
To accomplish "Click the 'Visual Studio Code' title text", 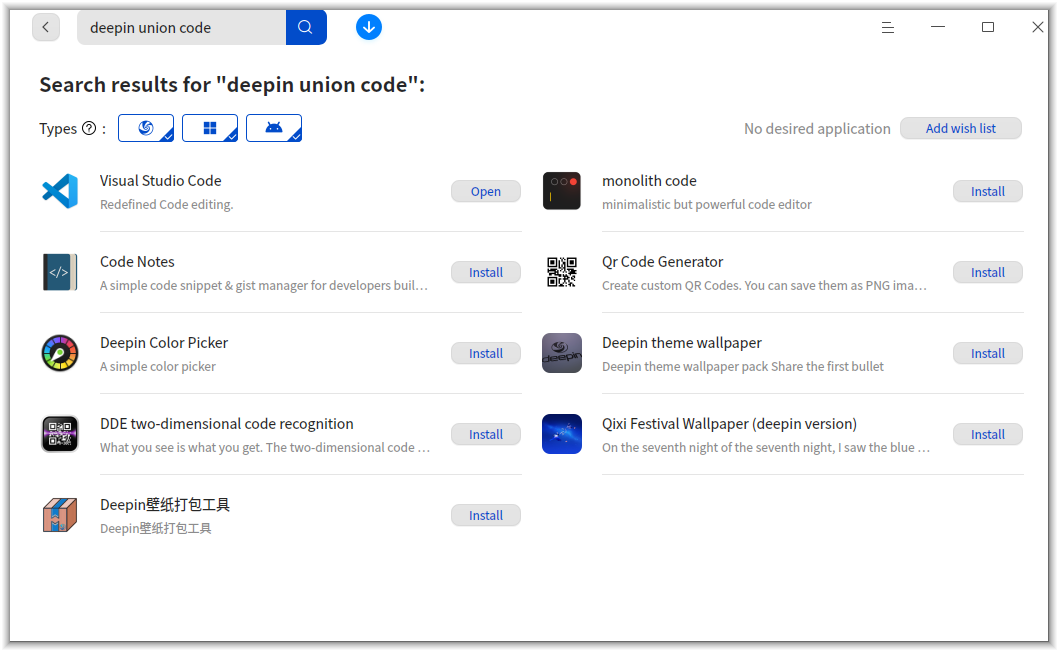I will pos(161,181).
